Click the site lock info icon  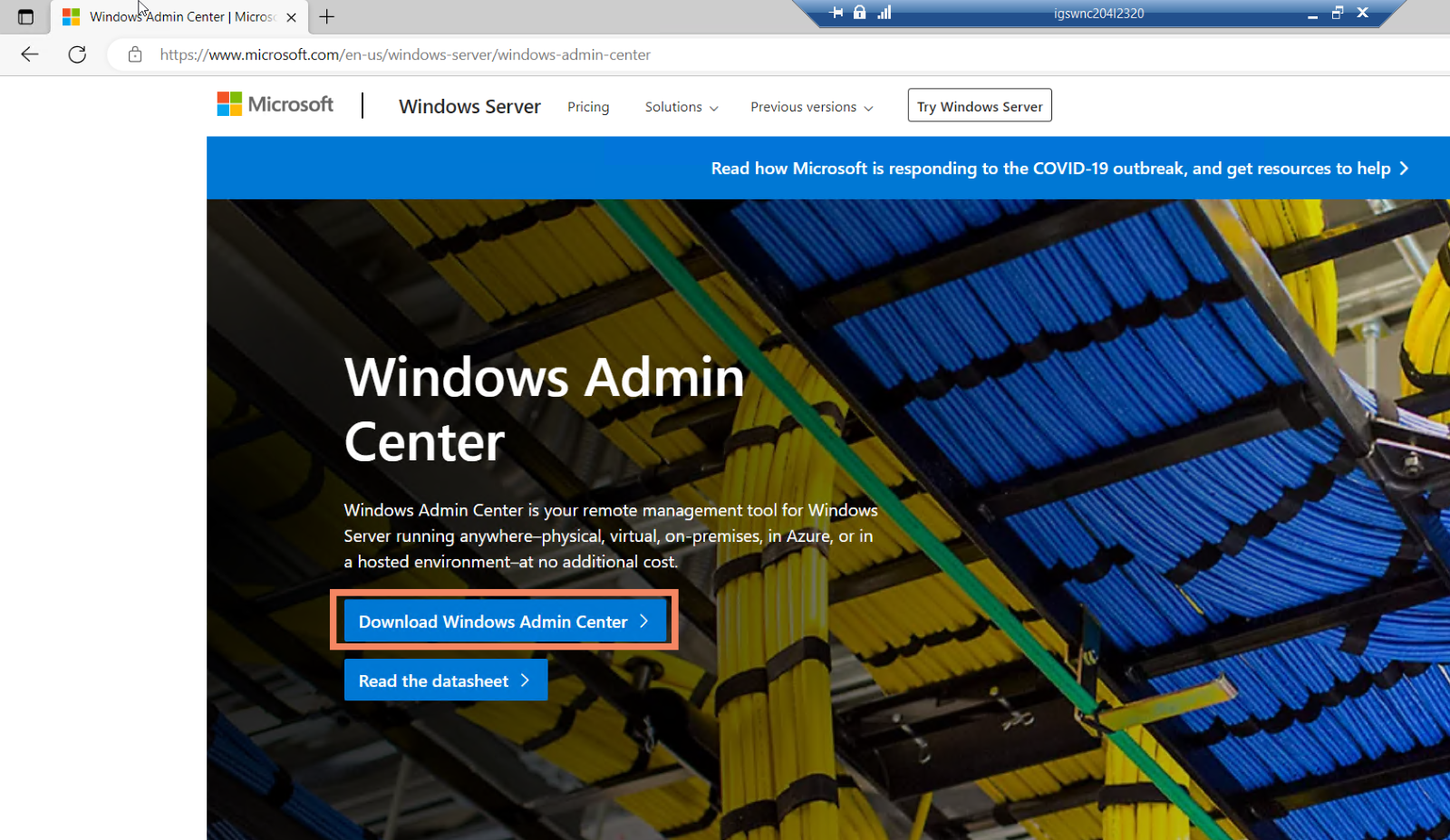coord(135,54)
